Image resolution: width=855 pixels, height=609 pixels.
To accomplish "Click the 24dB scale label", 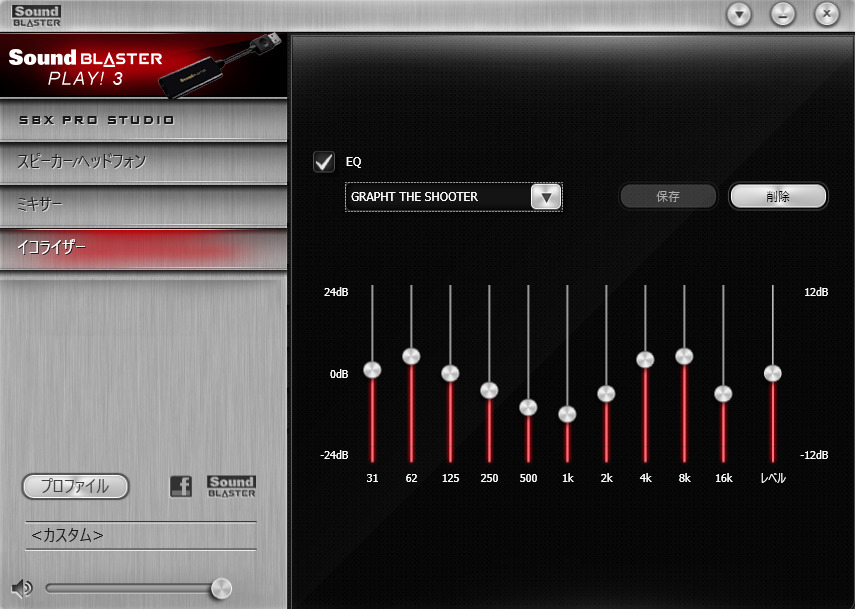I will [x=336, y=292].
